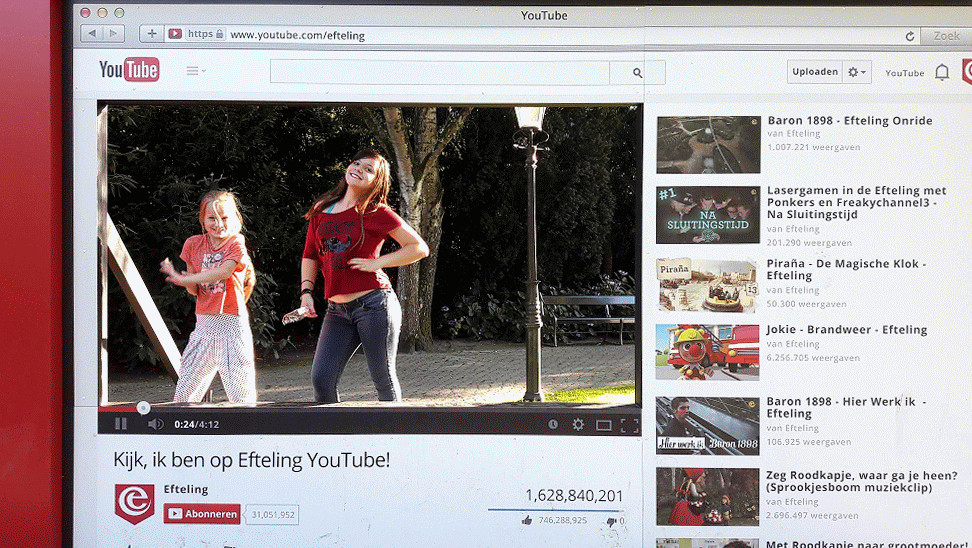972x548 pixels.
Task: Open the notifications bell
Action: point(942,73)
